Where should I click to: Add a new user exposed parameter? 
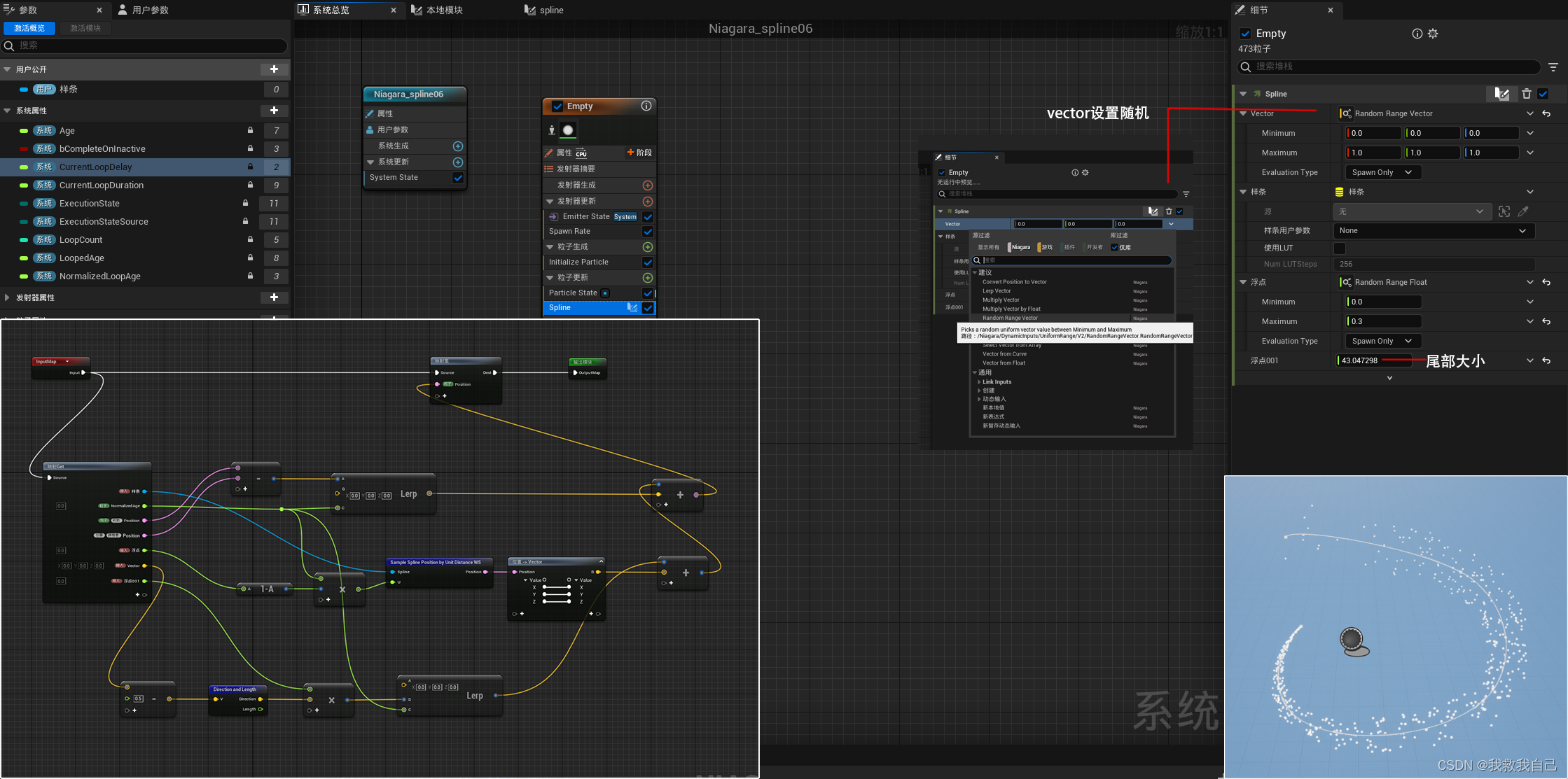(x=274, y=69)
